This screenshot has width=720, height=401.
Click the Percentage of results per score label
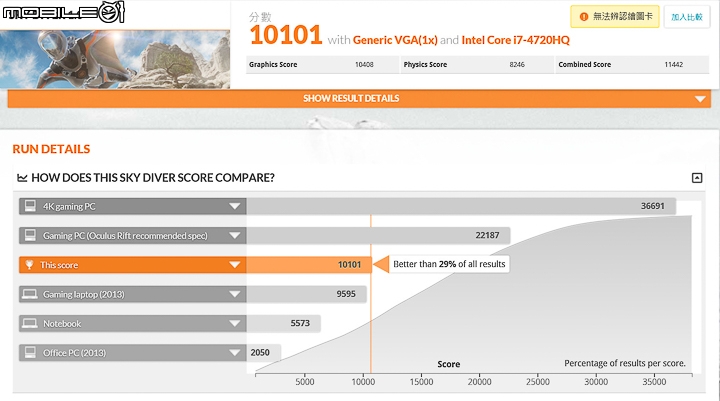pyautogui.click(x=624, y=363)
